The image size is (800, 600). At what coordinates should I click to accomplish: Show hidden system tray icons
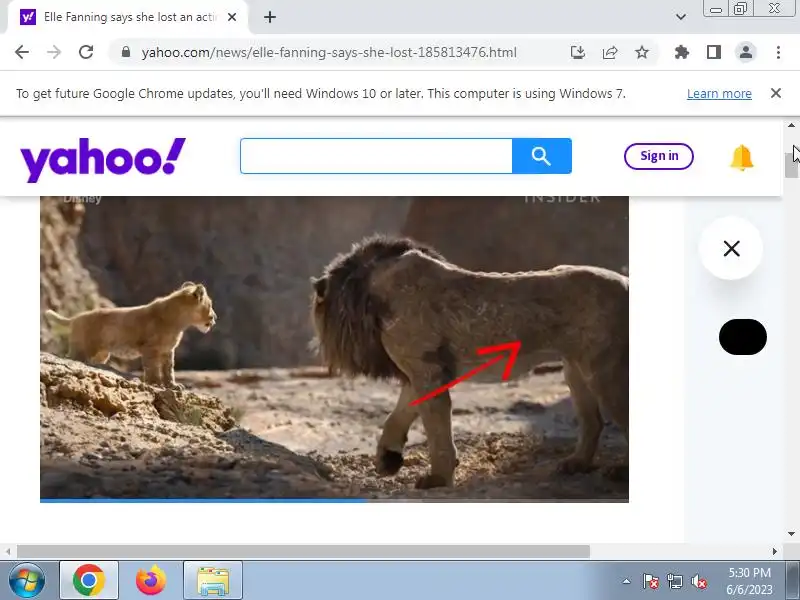click(626, 581)
